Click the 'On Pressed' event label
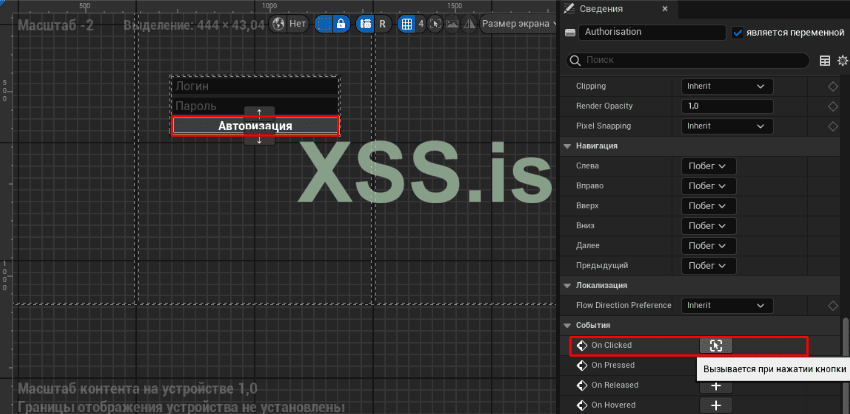Image resolution: width=850 pixels, height=414 pixels. click(x=613, y=365)
